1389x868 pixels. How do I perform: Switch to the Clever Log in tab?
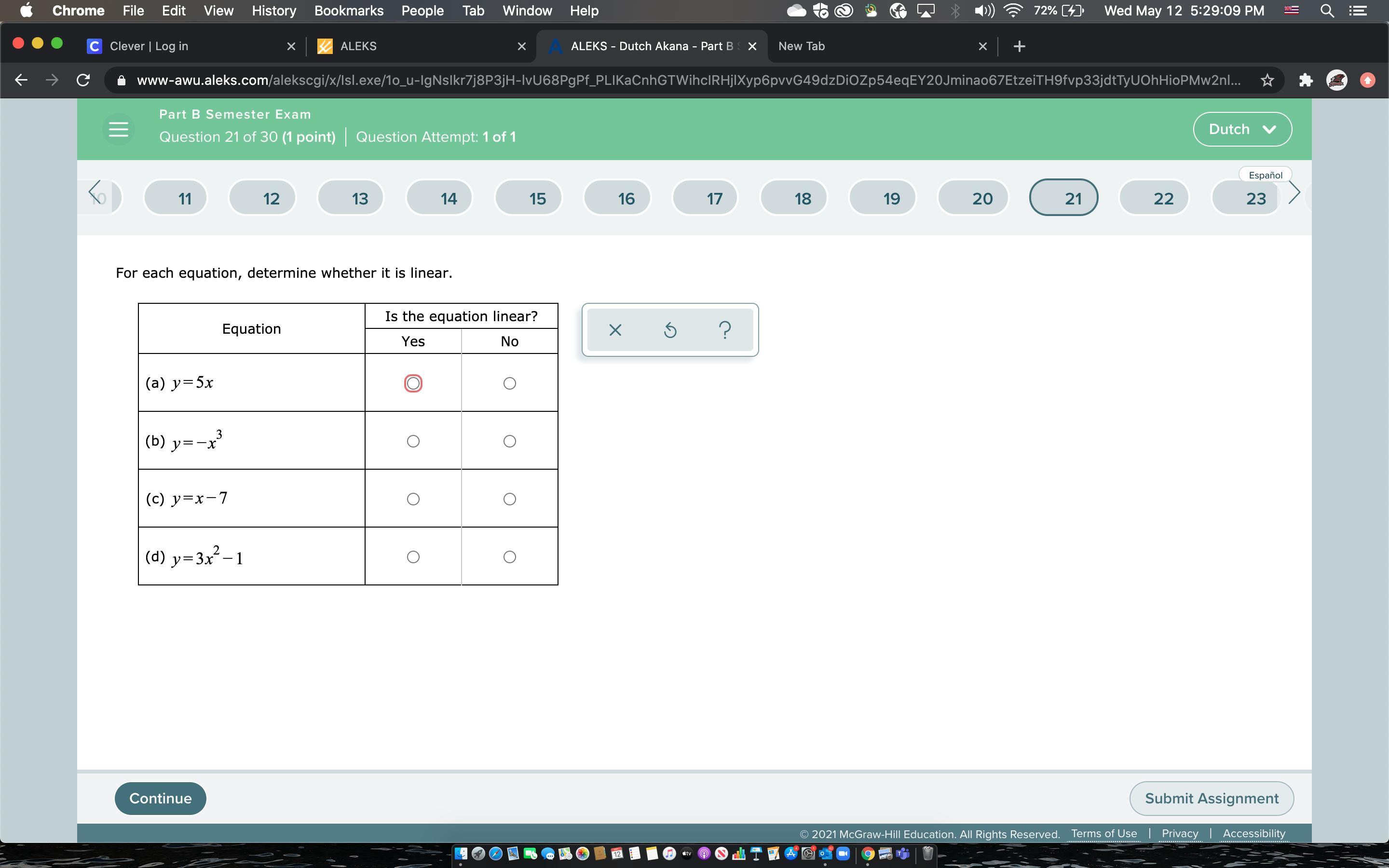pos(149,46)
